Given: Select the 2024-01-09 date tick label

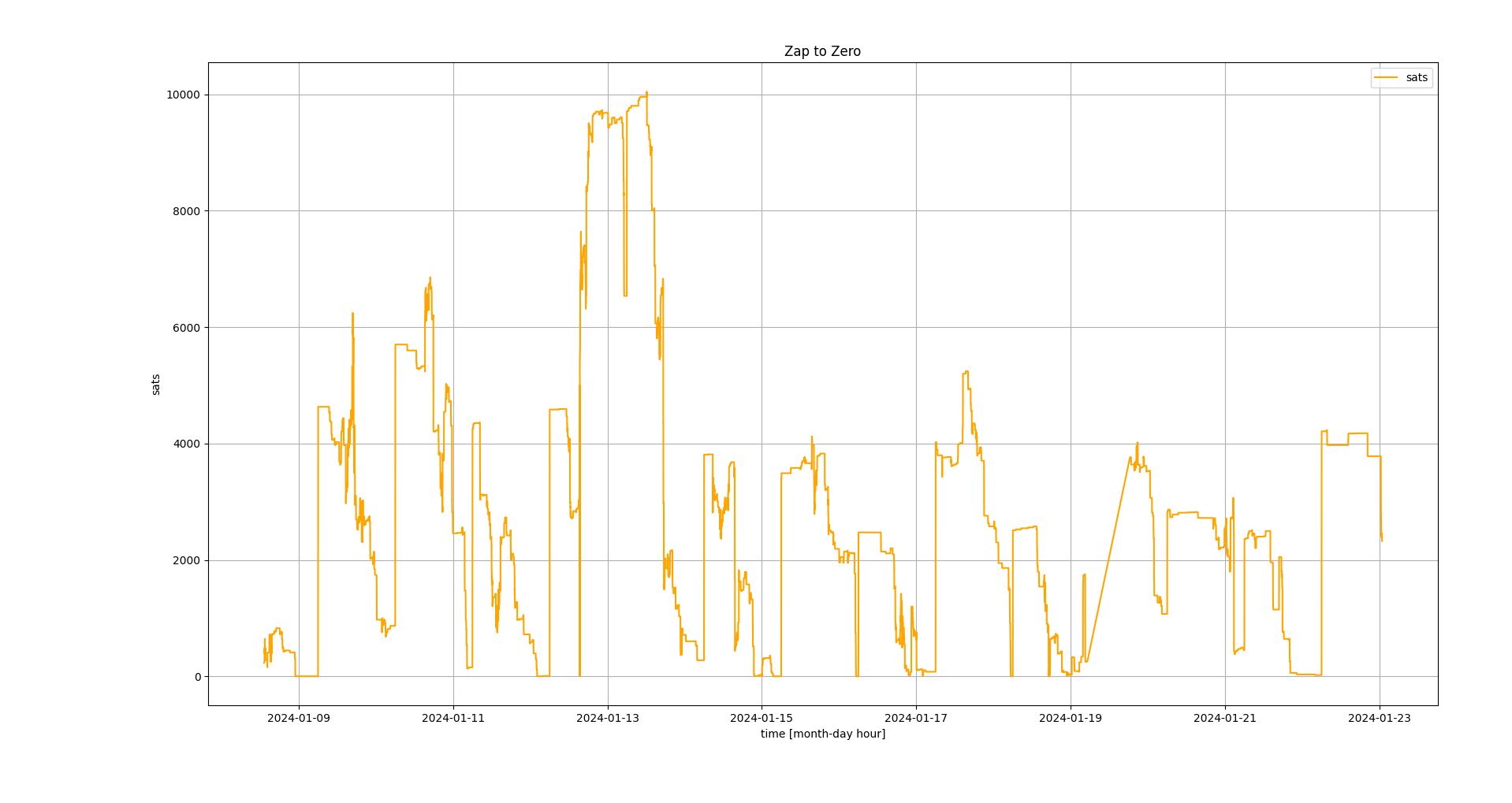Looking at the screenshot, I should pyautogui.click(x=299, y=718).
